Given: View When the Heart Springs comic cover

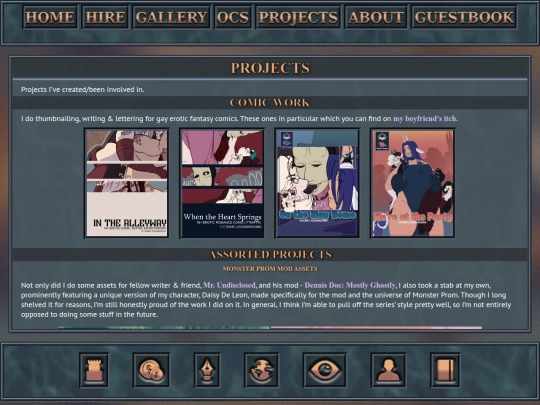Looking at the screenshot, I should (222, 183).
